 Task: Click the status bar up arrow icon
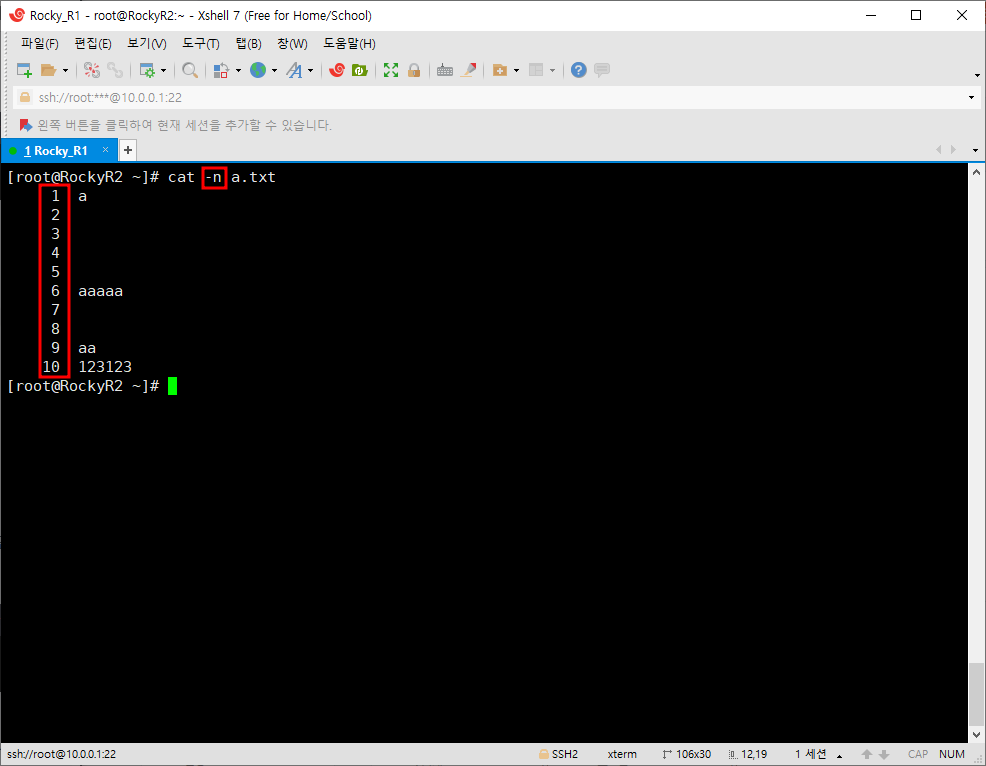(x=867, y=755)
